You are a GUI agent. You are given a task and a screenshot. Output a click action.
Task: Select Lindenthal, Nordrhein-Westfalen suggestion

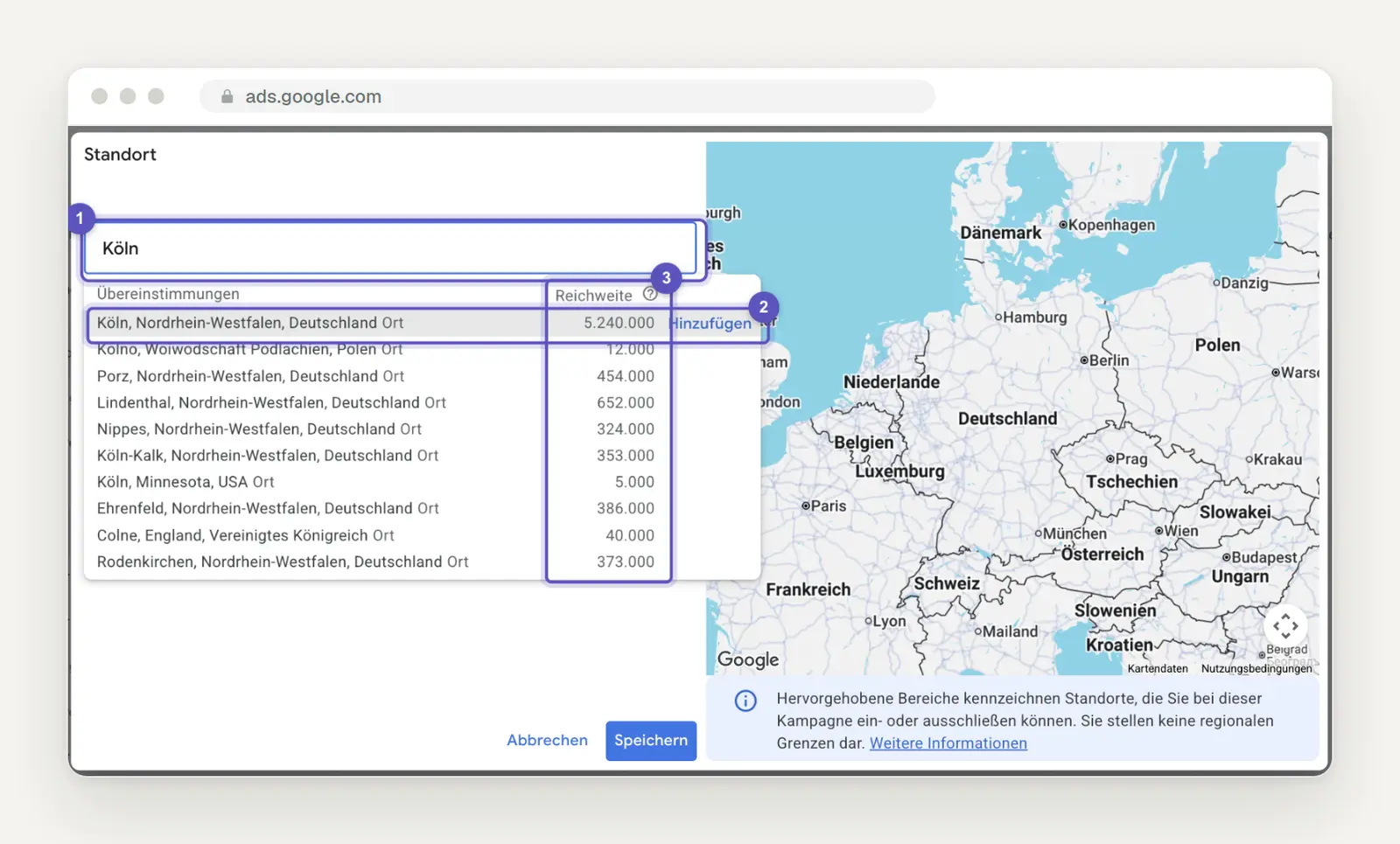(271, 402)
